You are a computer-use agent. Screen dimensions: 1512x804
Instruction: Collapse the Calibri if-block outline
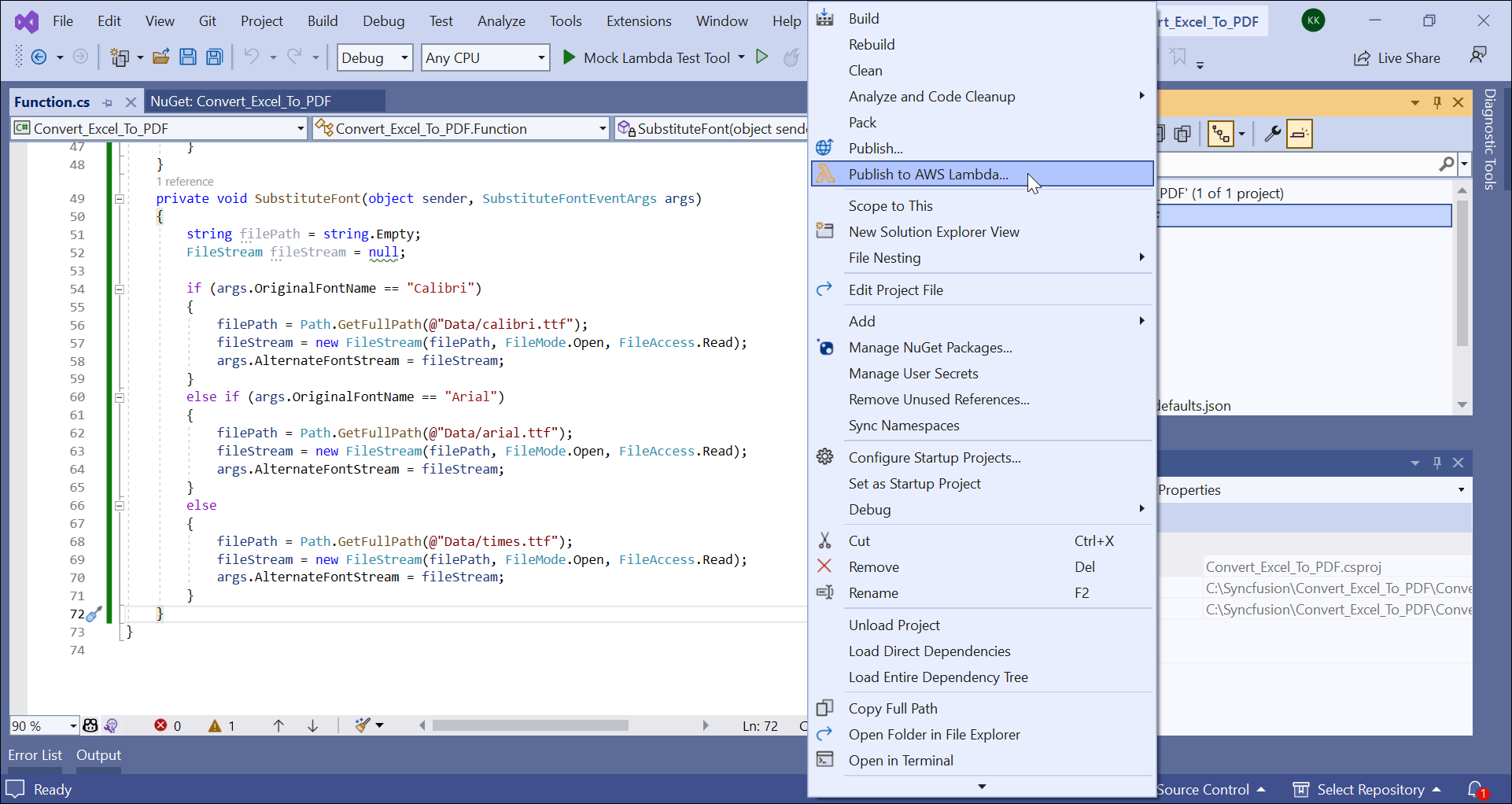click(x=120, y=289)
